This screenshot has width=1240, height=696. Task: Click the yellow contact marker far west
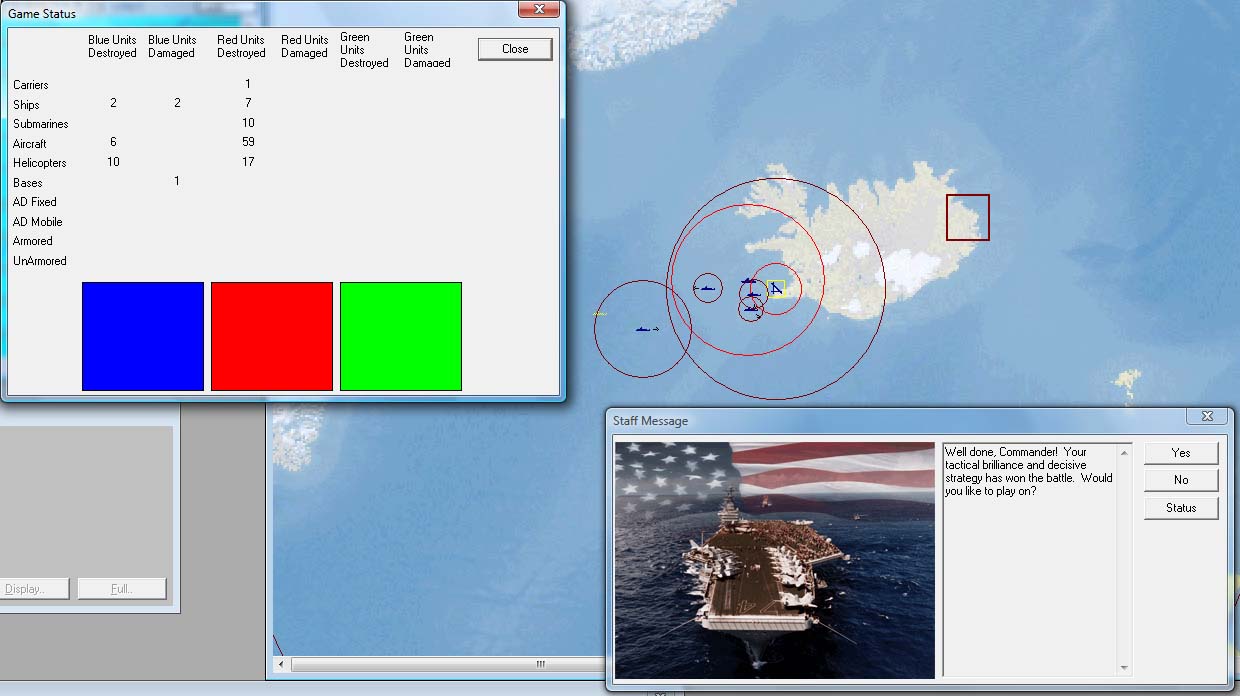pos(599,314)
